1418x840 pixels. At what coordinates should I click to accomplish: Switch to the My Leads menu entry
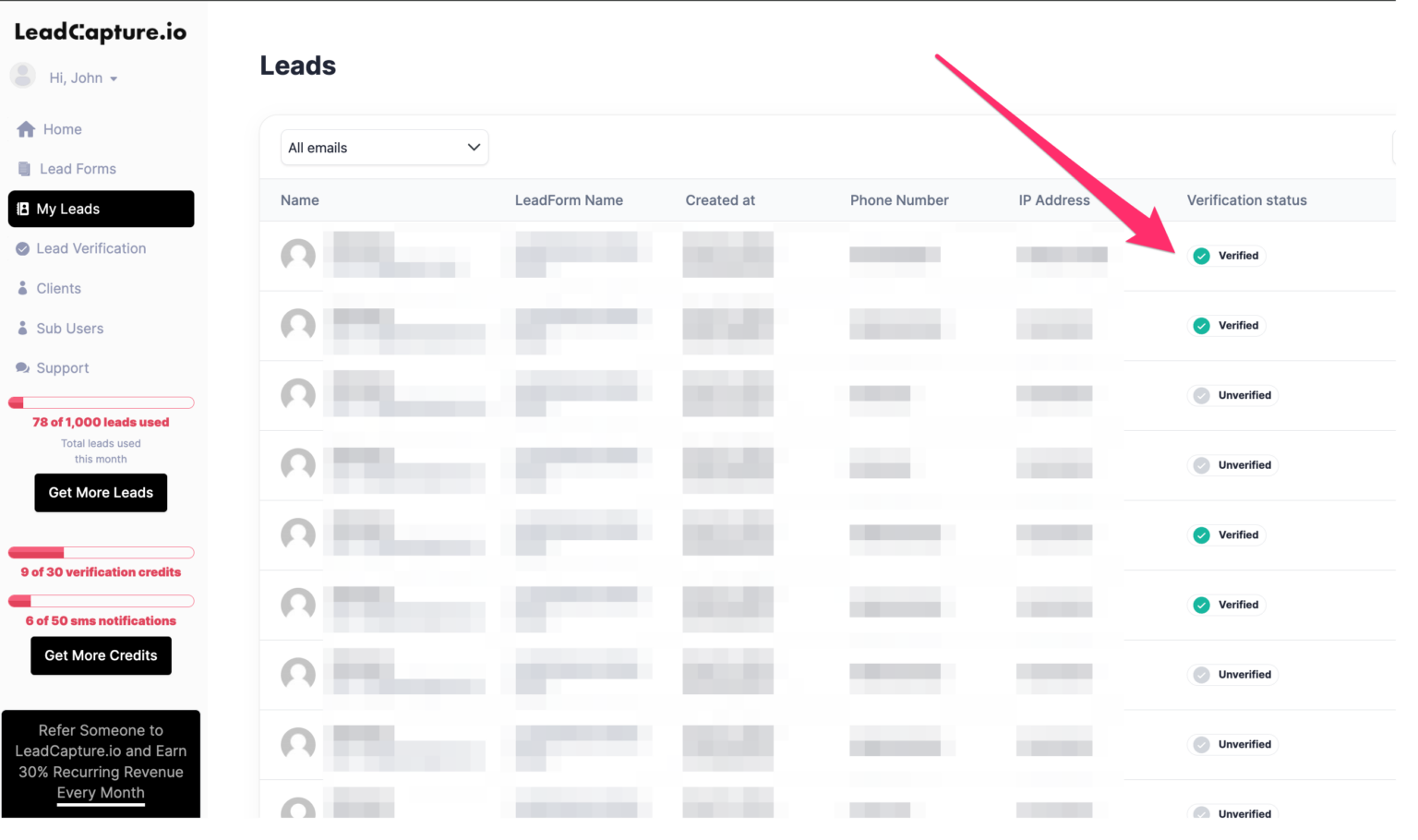[x=68, y=209]
